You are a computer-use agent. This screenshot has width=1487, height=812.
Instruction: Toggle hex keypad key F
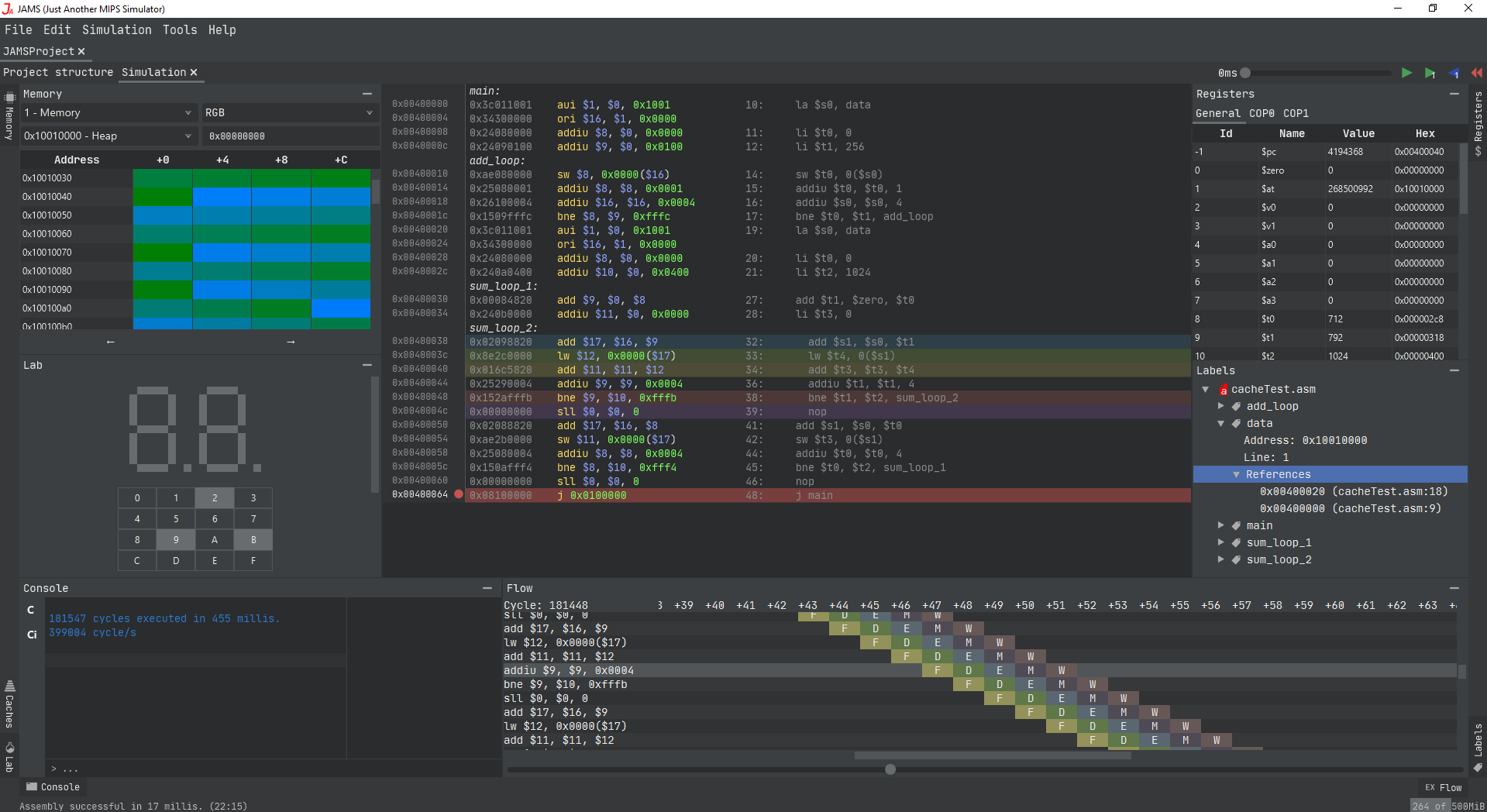point(253,560)
